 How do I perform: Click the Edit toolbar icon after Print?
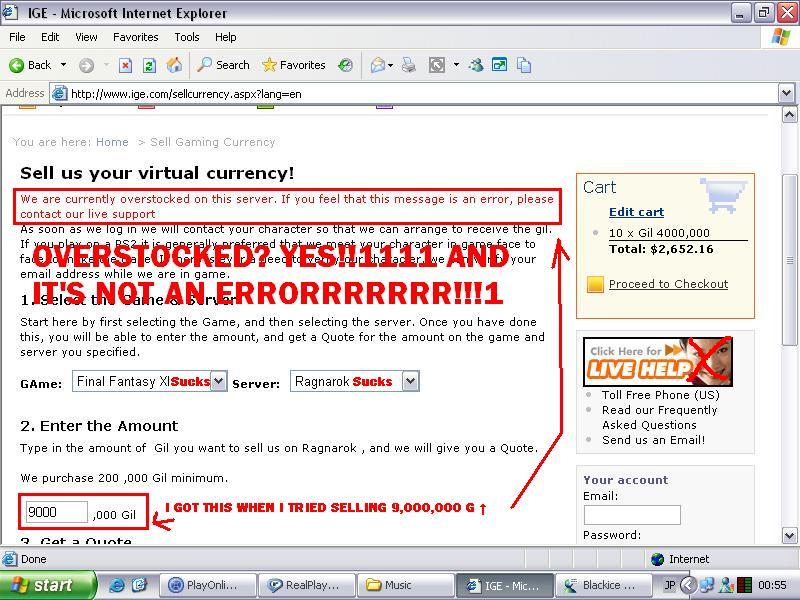click(437, 65)
